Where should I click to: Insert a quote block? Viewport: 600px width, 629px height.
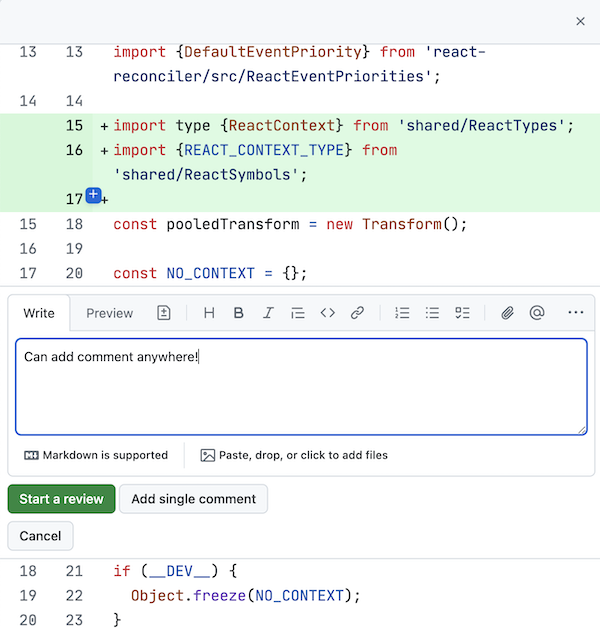click(x=297, y=313)
